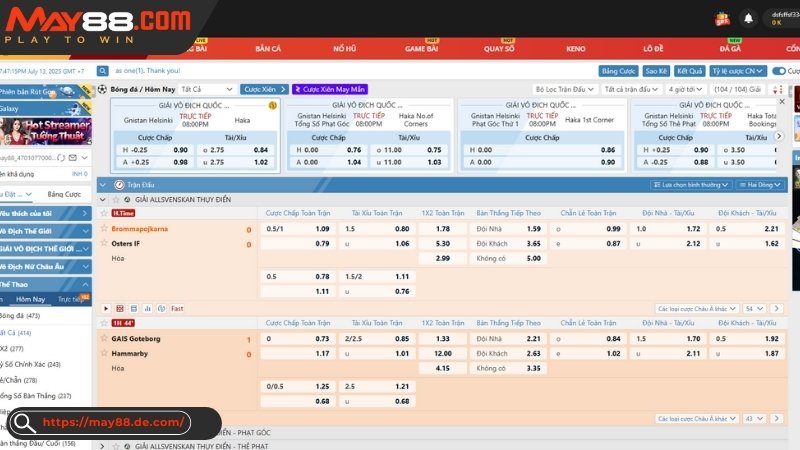800x450 pixels.
Task: Switch to Hôm Nay sidebar tab
Action: tap(31, 299)
